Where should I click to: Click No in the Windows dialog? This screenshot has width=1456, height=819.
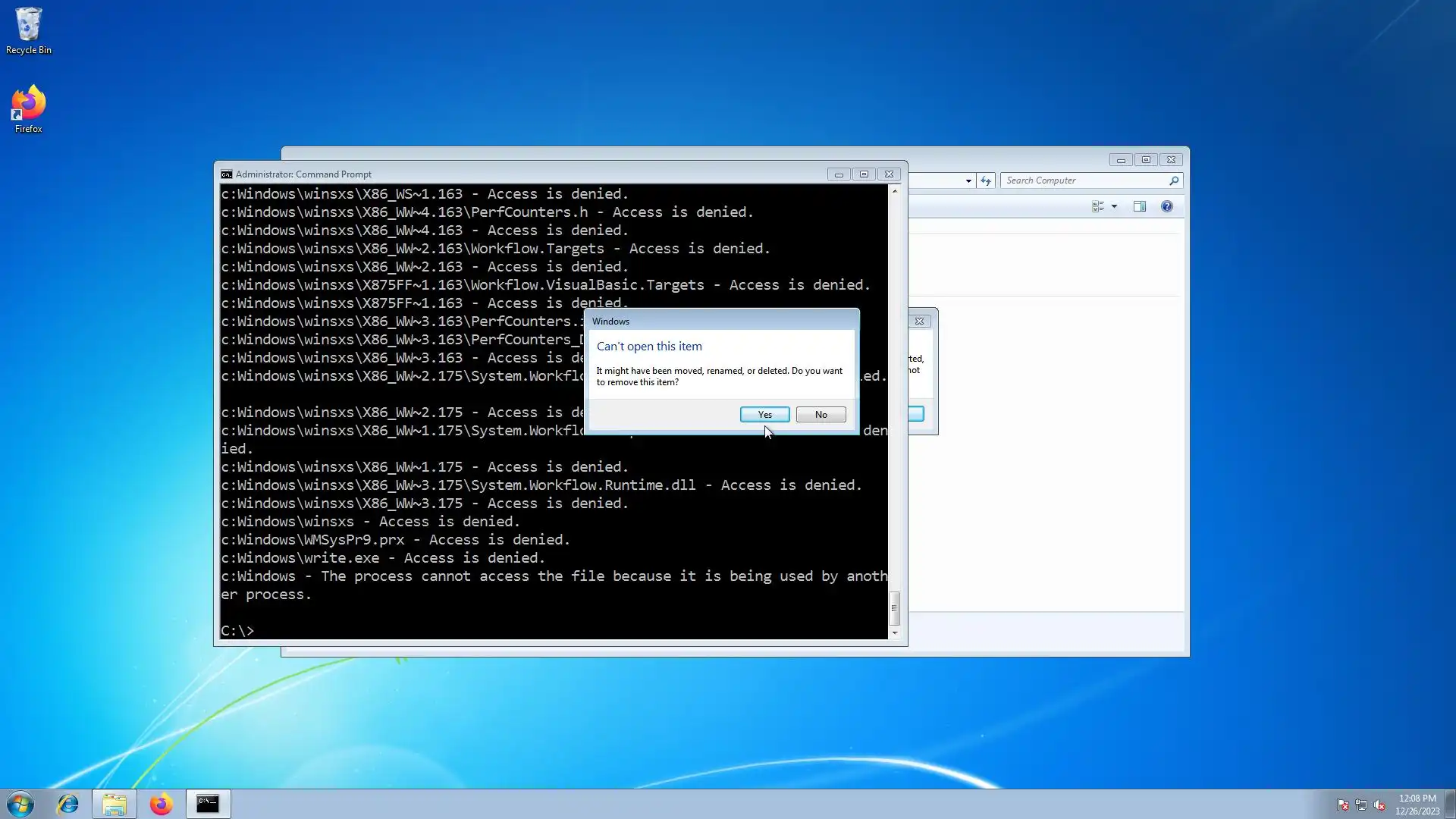point(821,415)
